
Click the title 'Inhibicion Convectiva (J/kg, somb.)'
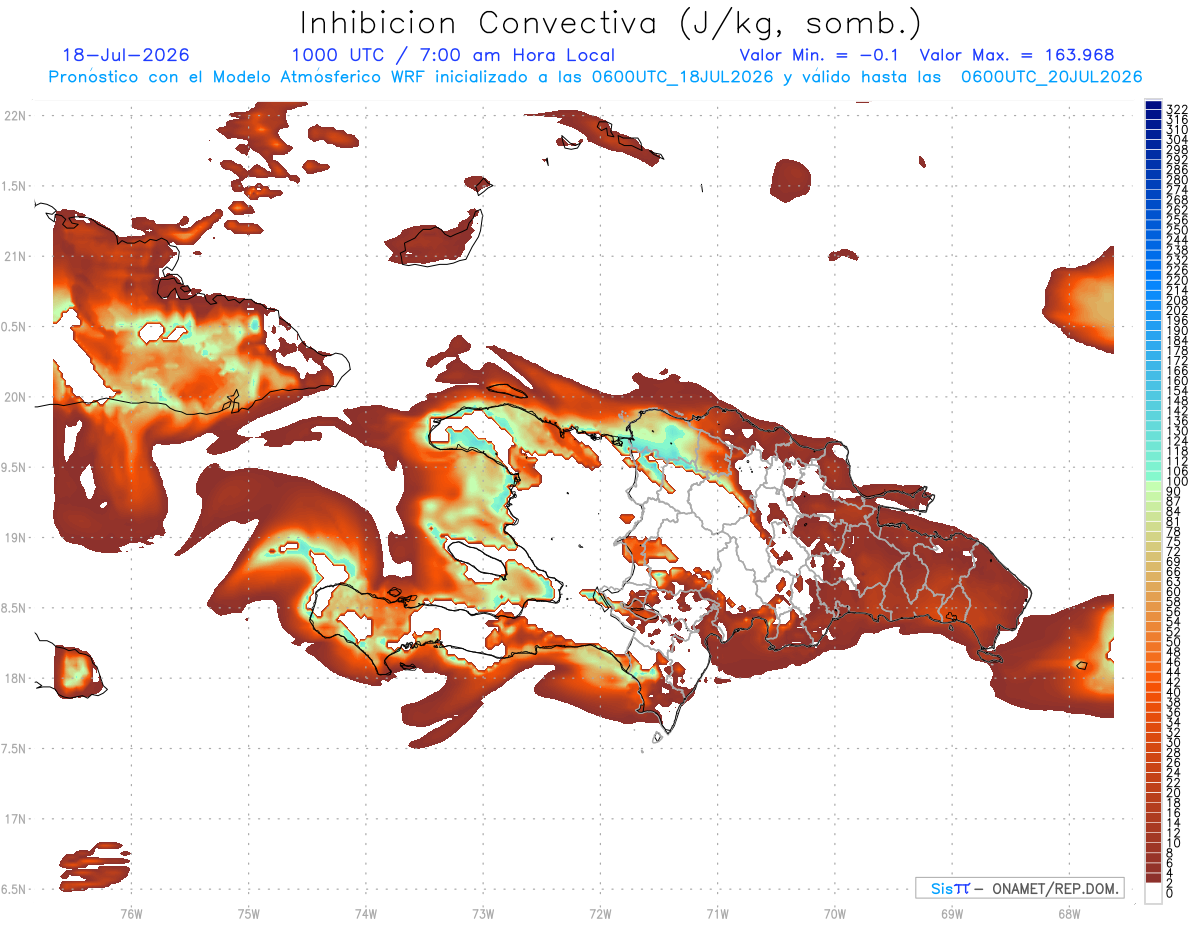click(x=611, y=23)
